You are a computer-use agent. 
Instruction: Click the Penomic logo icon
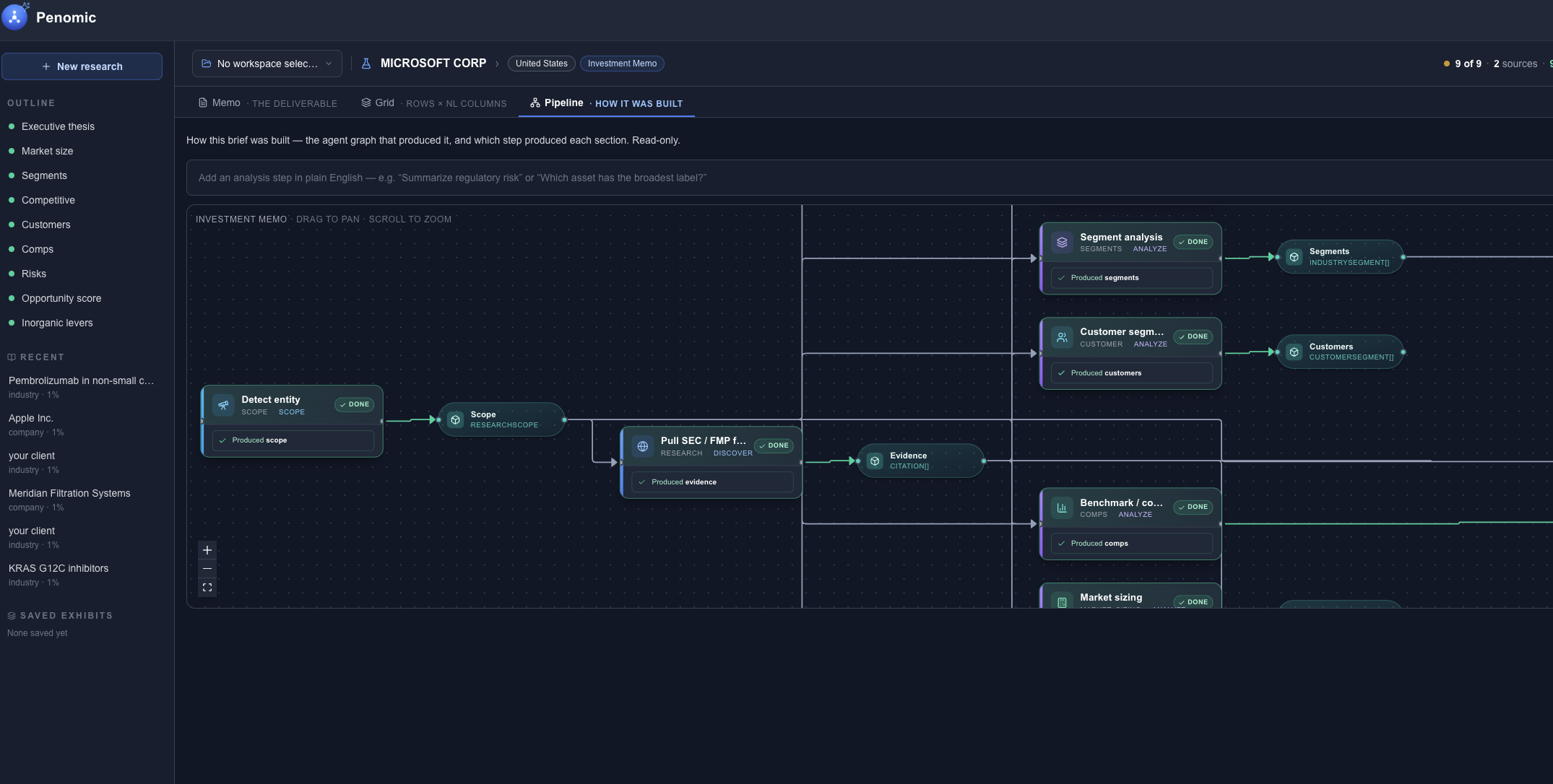coord(14,17)
